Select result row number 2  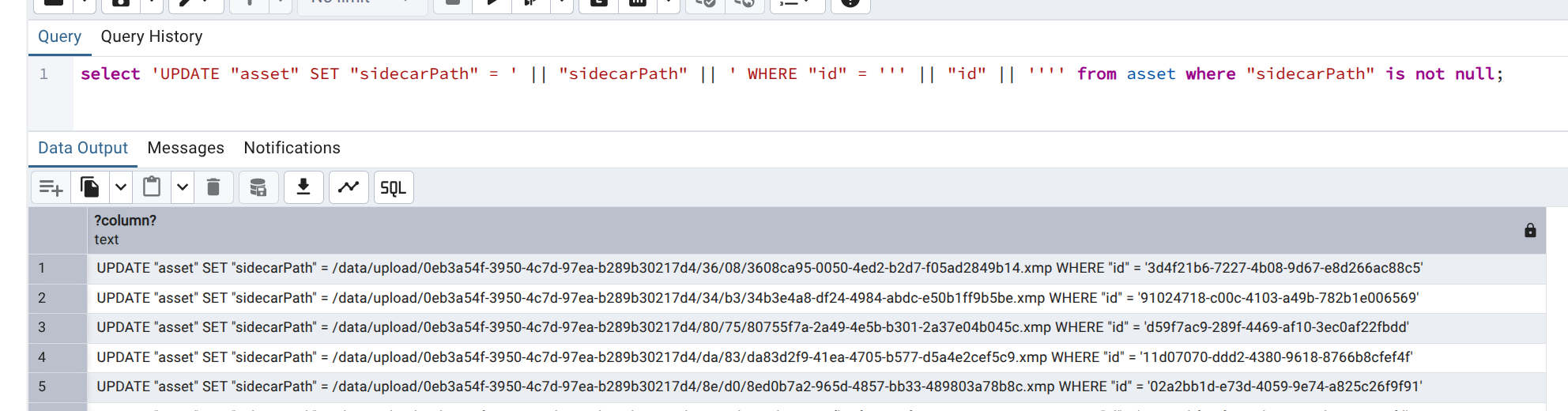[58, 298]
